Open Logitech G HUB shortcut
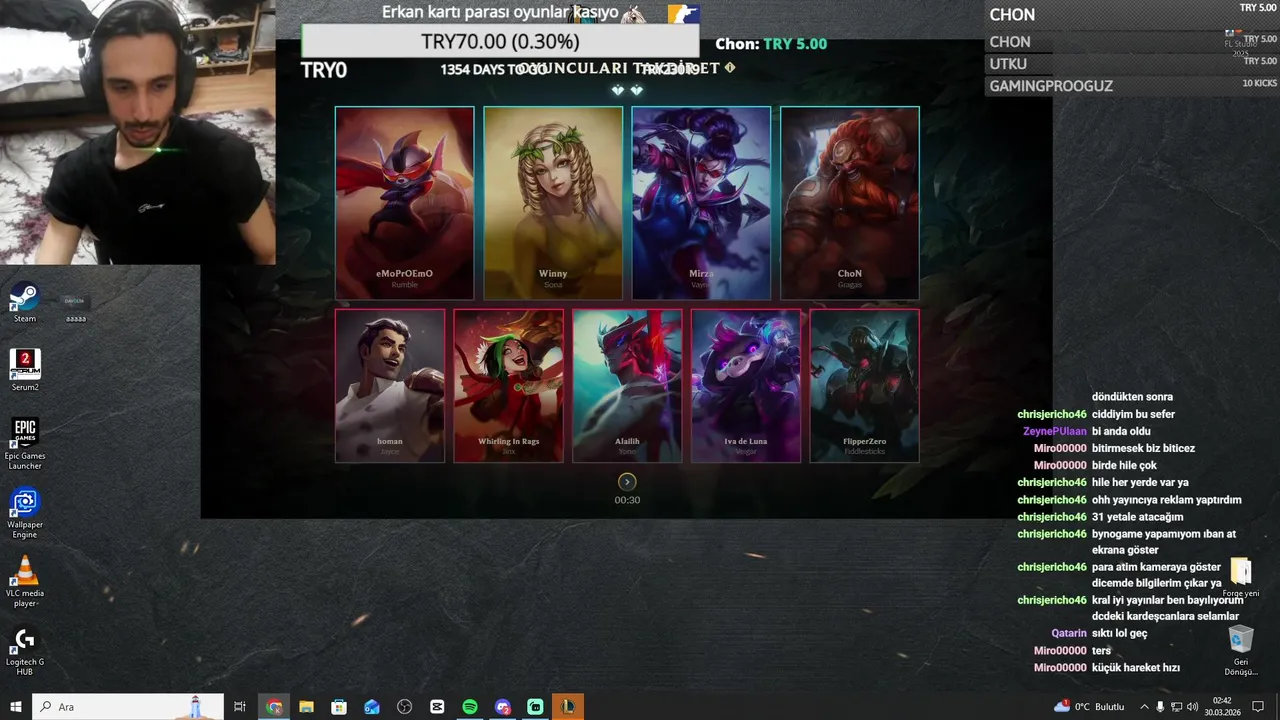The image size is (1280, 720). 24,650
